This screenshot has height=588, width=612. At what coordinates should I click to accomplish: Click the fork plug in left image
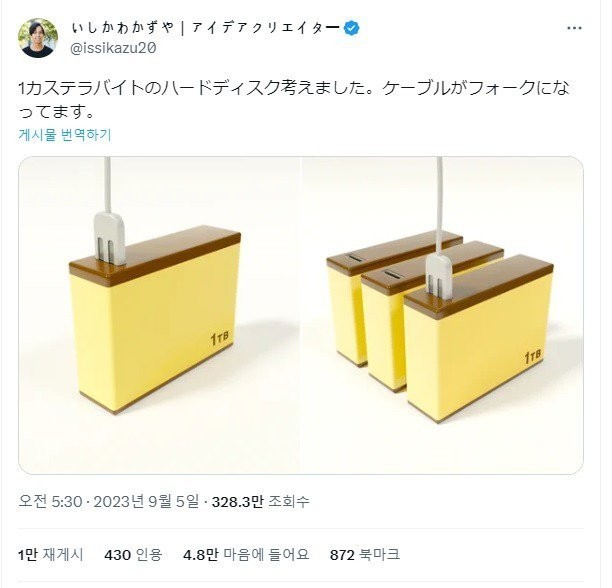point(110,238)
